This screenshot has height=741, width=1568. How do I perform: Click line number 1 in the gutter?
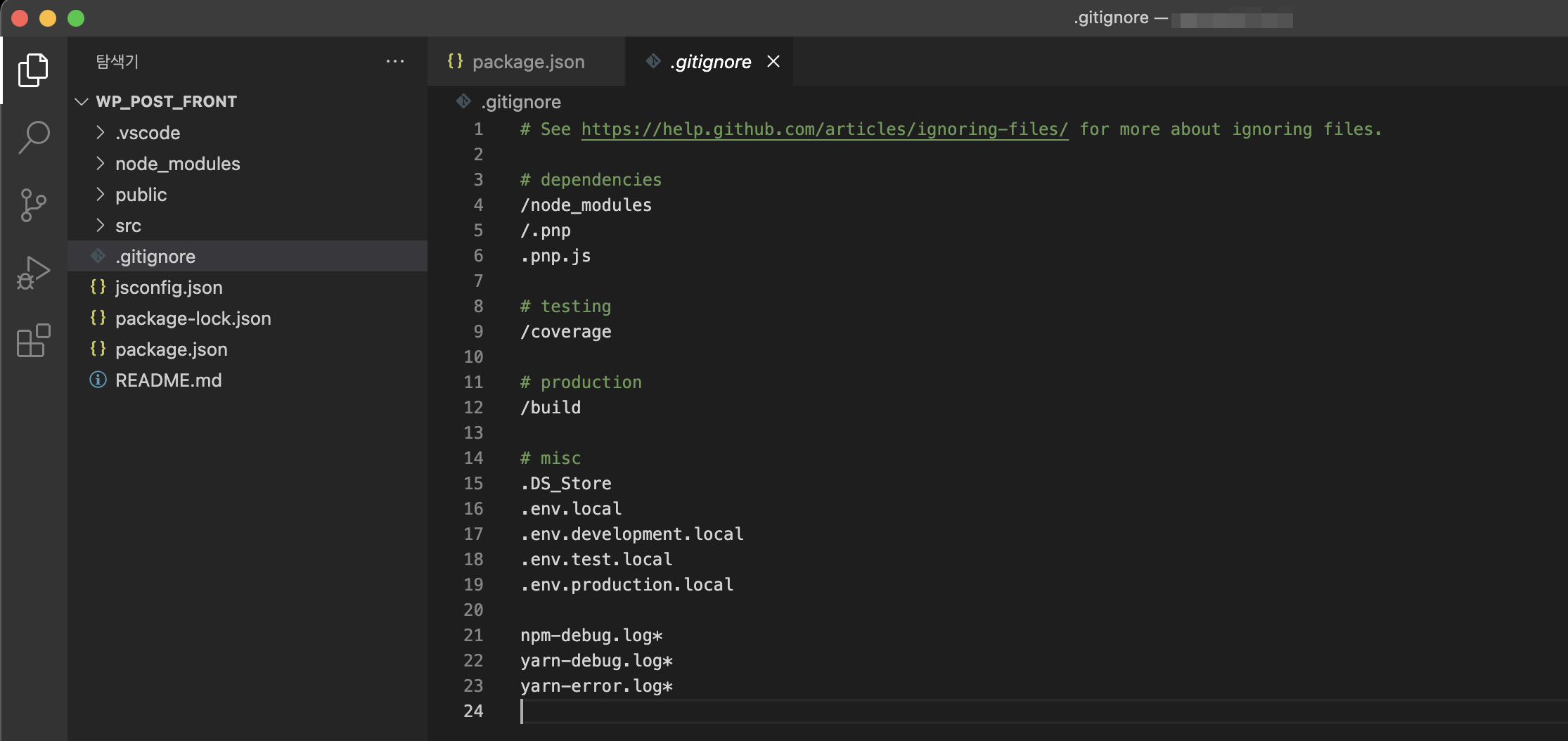click(478, 129)
